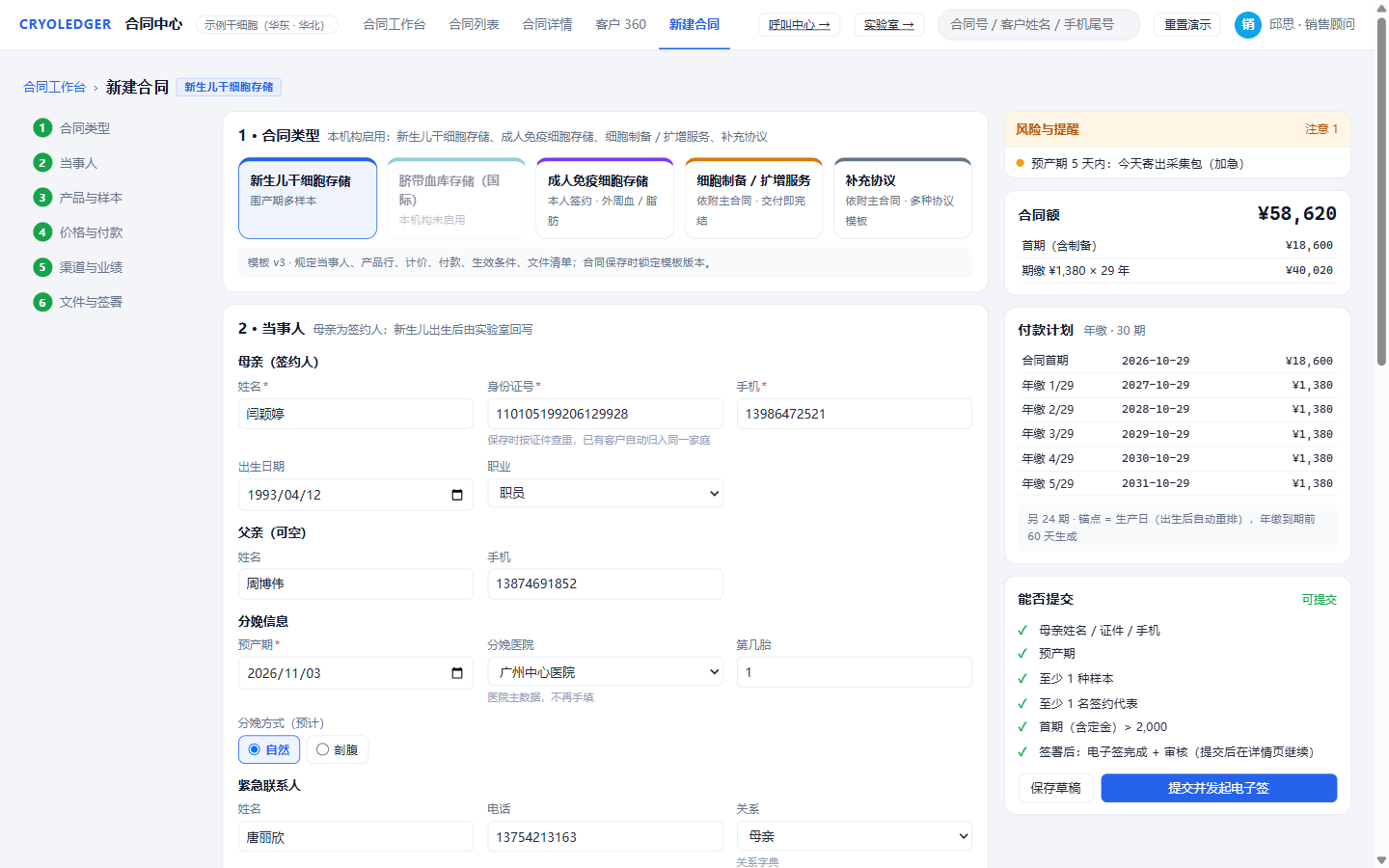Choose the 成人免疫细胞存储 contract type card

[605, 199]
